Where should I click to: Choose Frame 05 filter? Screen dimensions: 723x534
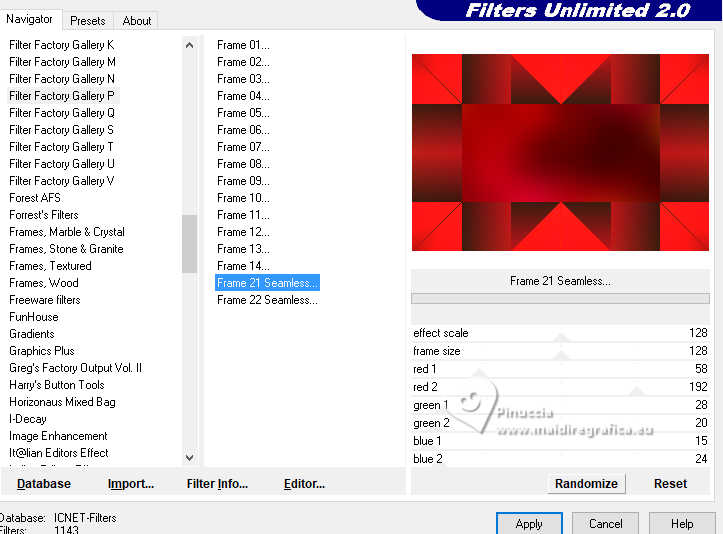click(243, 113)
